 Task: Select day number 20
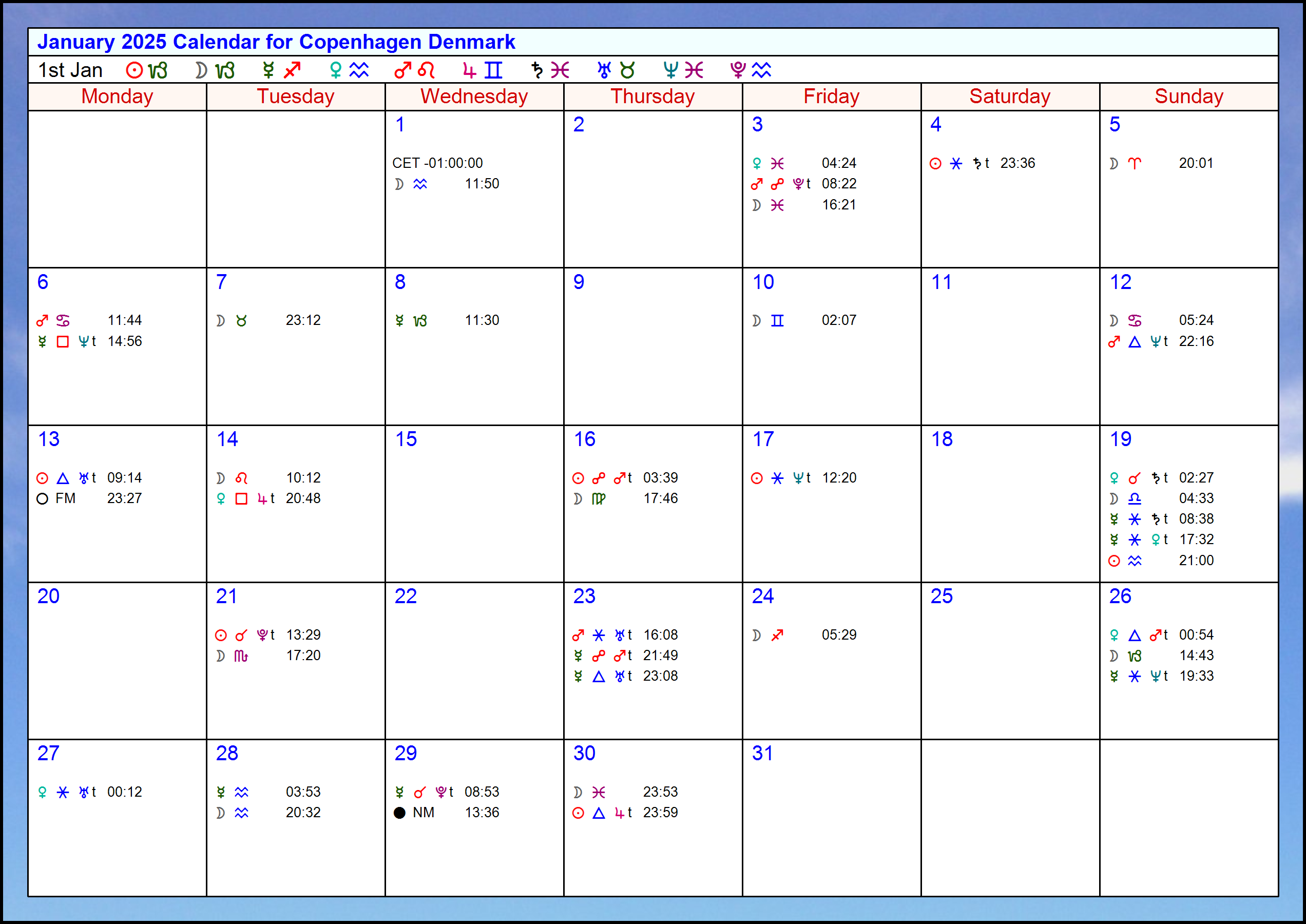coord(48,596)
